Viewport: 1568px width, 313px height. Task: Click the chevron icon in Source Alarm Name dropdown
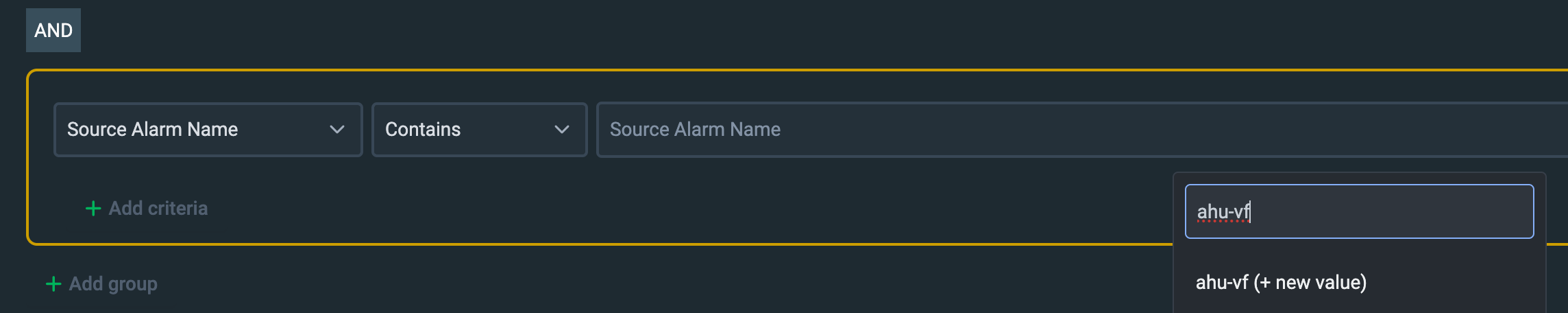[x=337, y=130]
